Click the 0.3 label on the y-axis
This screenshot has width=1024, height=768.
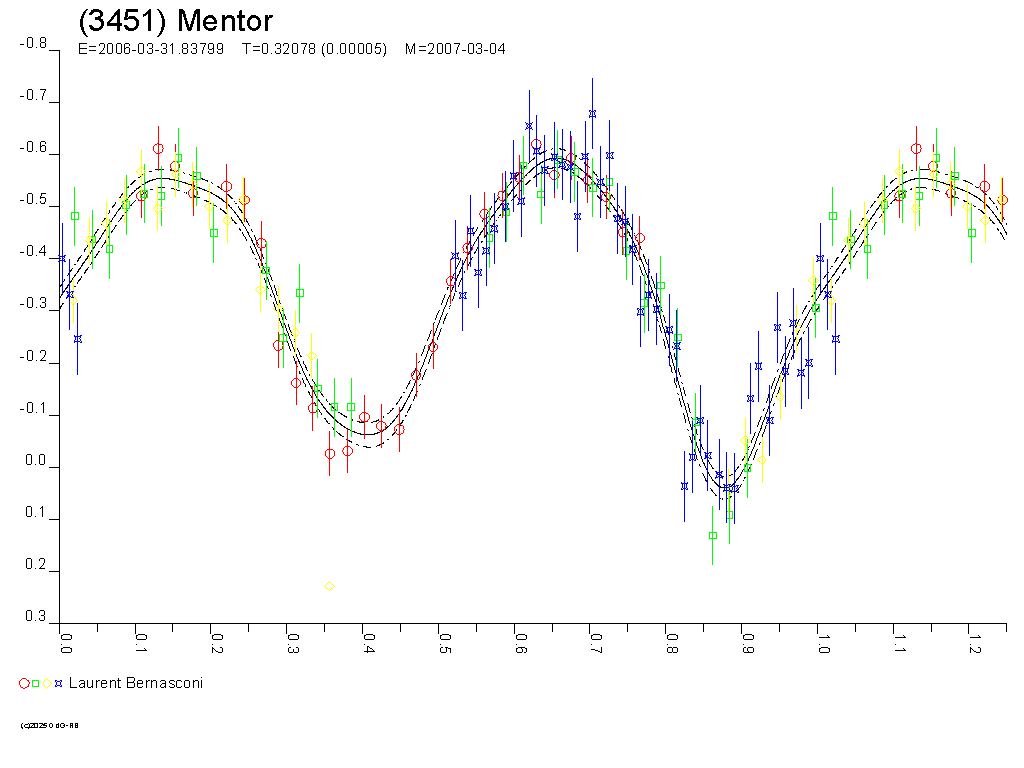(x=37, y=616)
